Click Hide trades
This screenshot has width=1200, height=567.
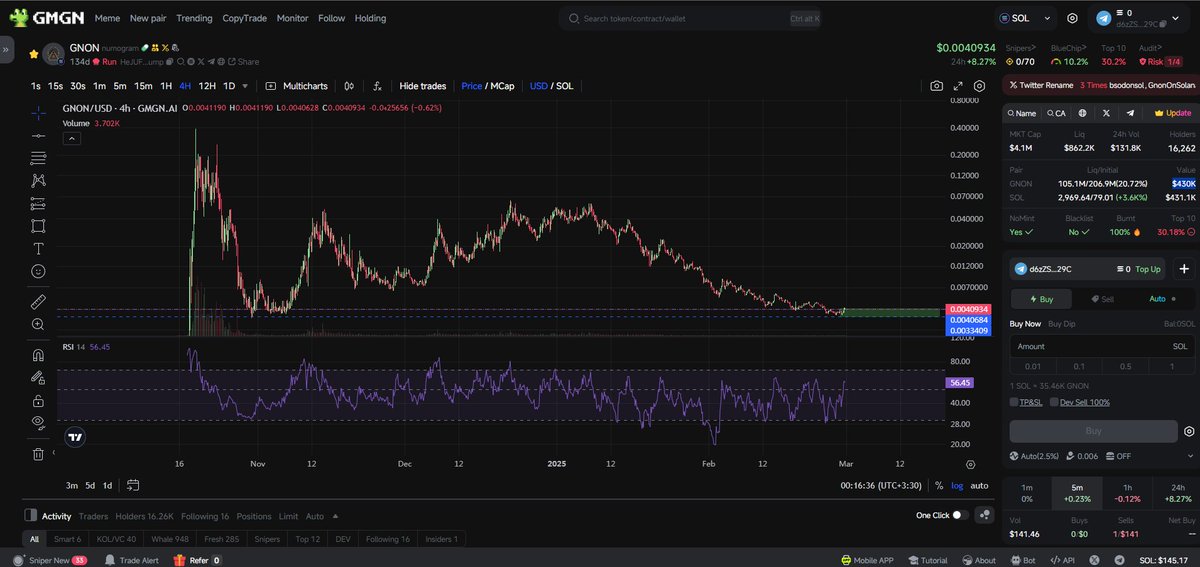(x=423, y=86)
